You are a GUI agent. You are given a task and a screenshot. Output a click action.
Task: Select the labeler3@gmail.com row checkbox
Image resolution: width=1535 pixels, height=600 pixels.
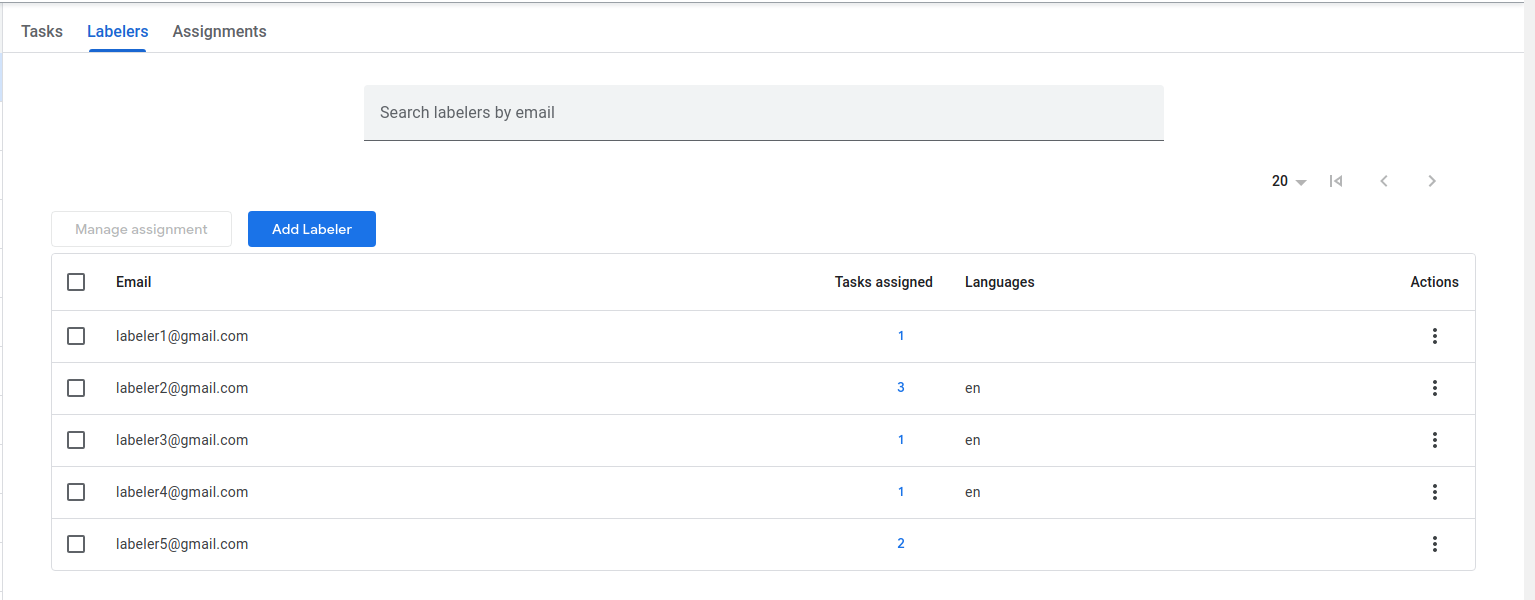point(76,440)
